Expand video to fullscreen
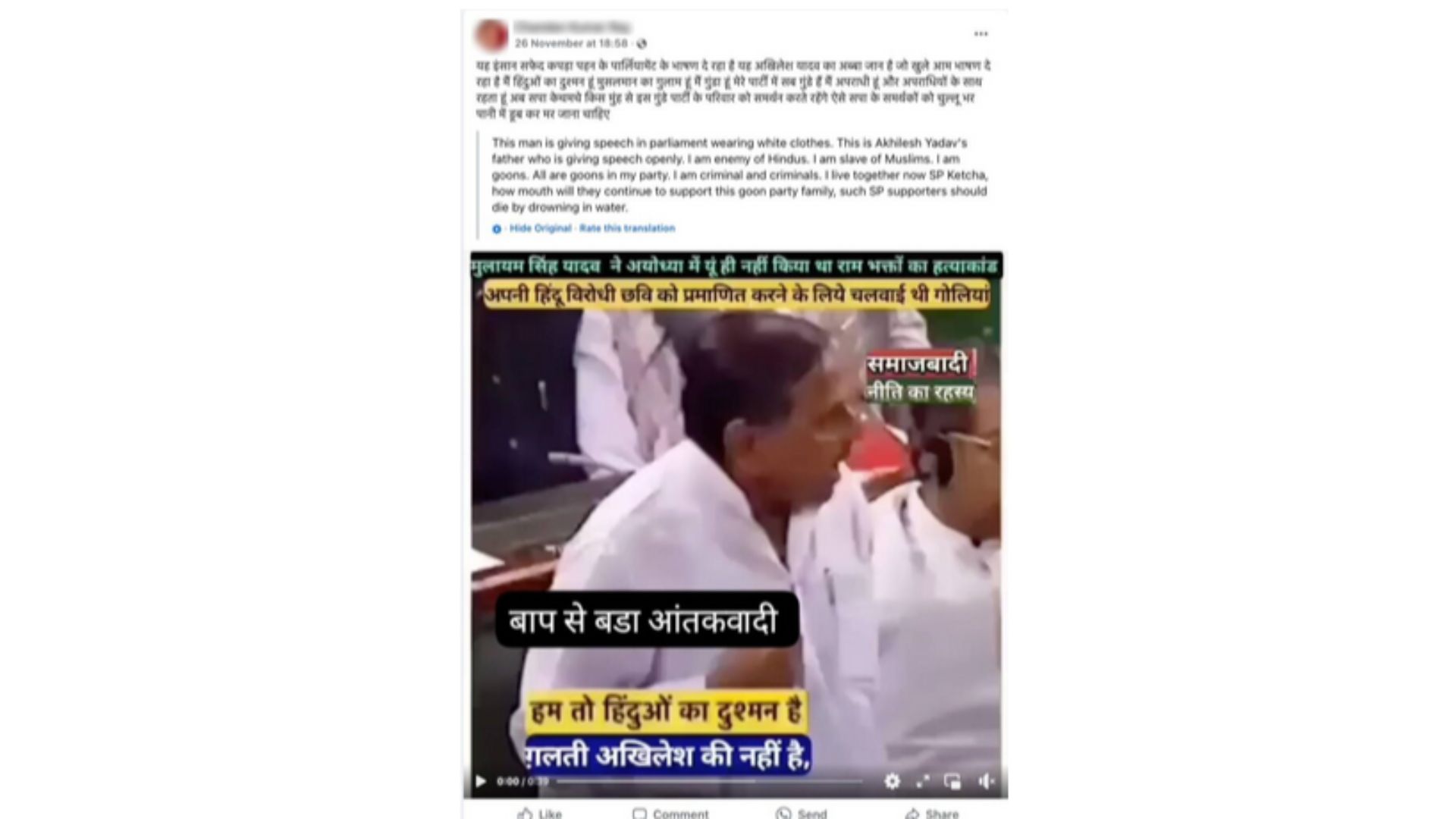This screenshot has height=819, width=1456. point(923,781)
